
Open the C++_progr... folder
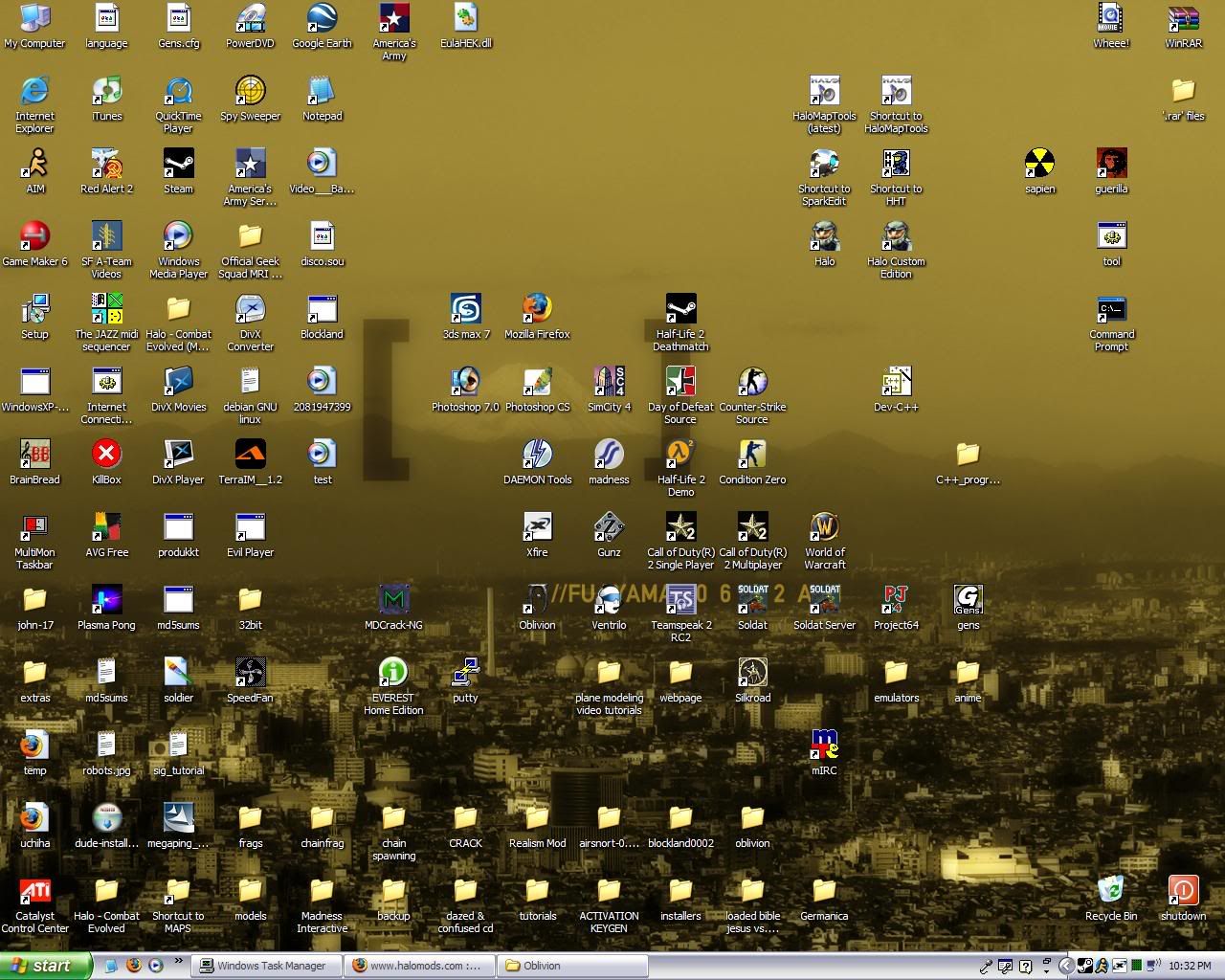pos(968,462)
